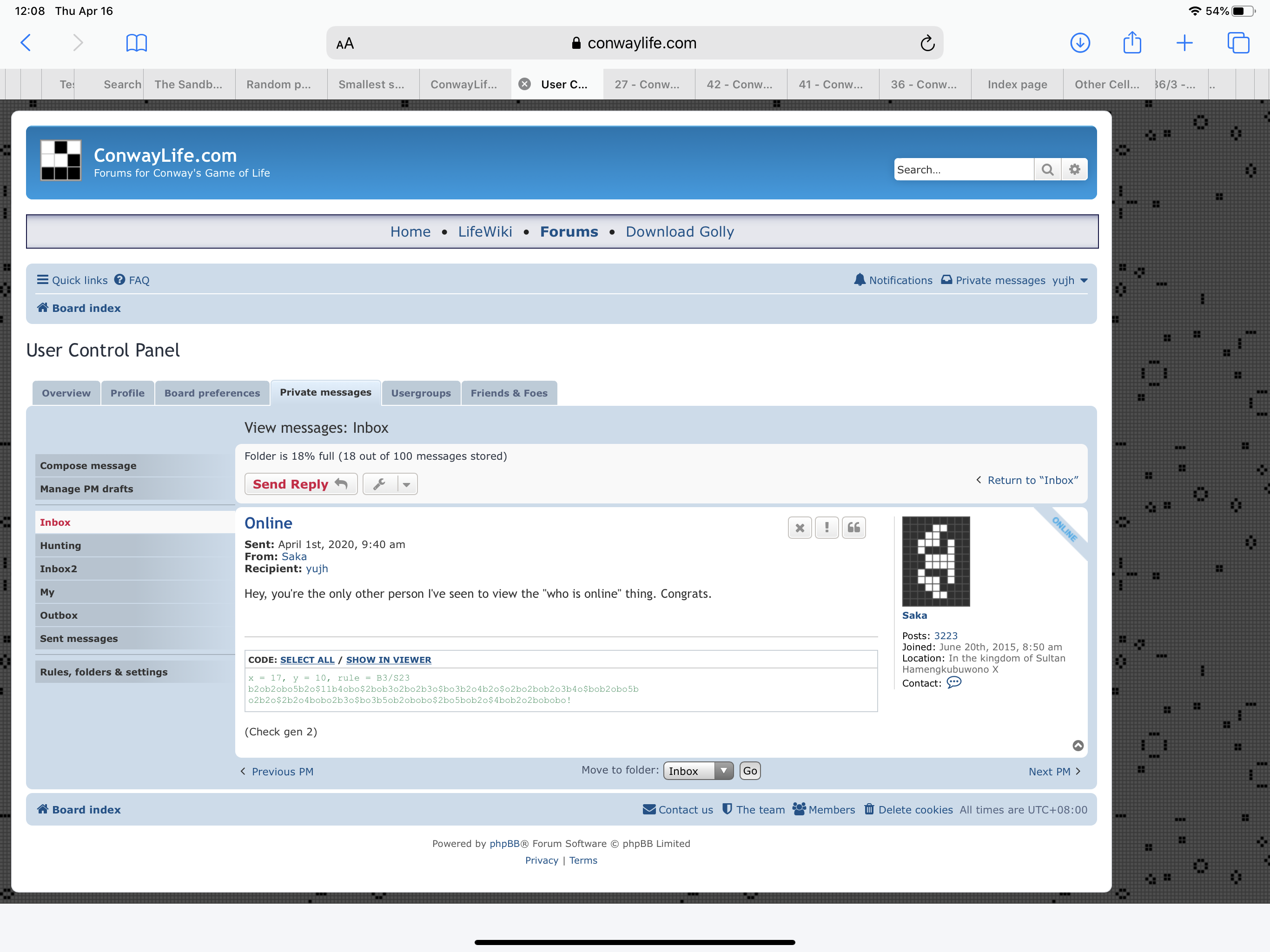This screenshot has height=952, width=1270.
Task: Open Rules, folders & settings
Action: point(135,672)
